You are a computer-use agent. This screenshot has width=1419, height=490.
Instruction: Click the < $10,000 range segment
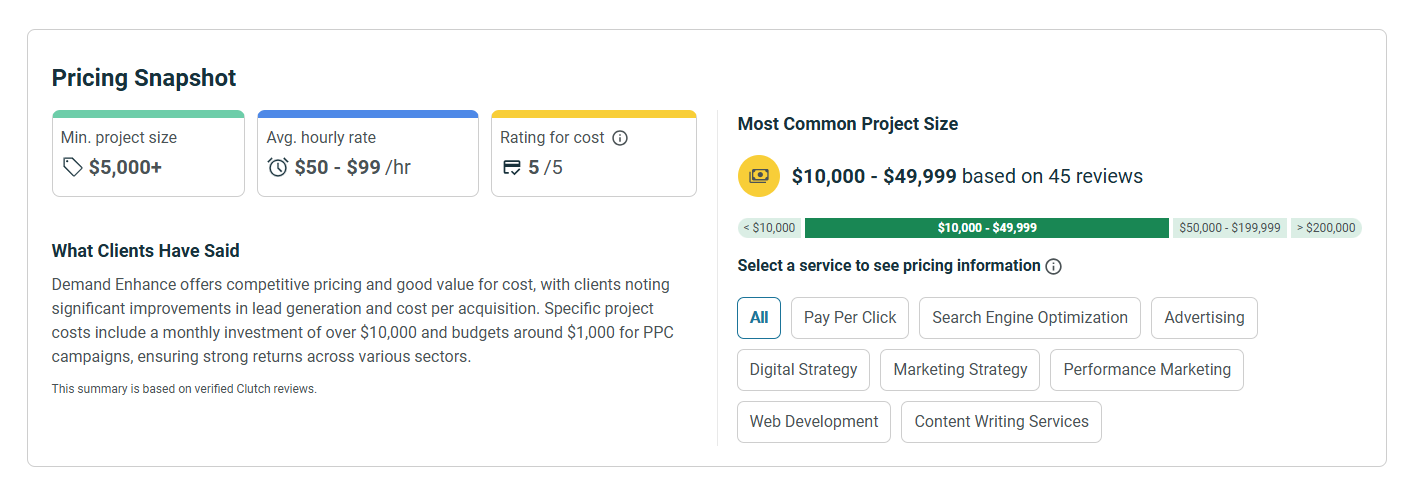pos(769,228)
